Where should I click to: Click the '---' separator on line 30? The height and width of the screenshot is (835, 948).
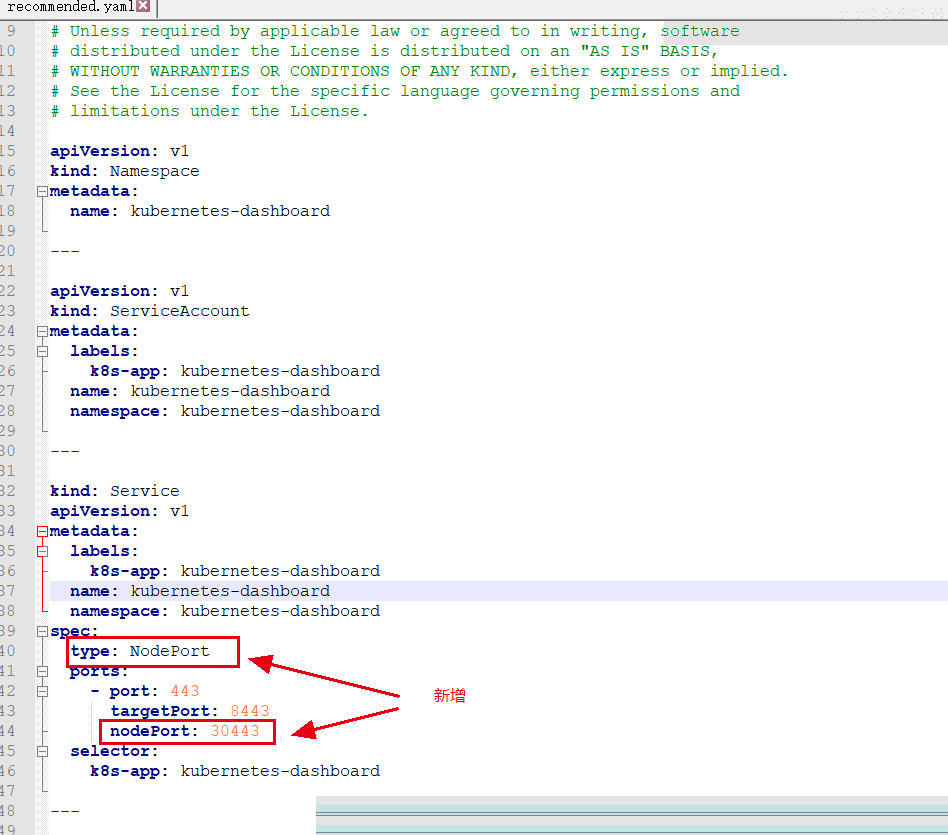(x=65, y=451)
